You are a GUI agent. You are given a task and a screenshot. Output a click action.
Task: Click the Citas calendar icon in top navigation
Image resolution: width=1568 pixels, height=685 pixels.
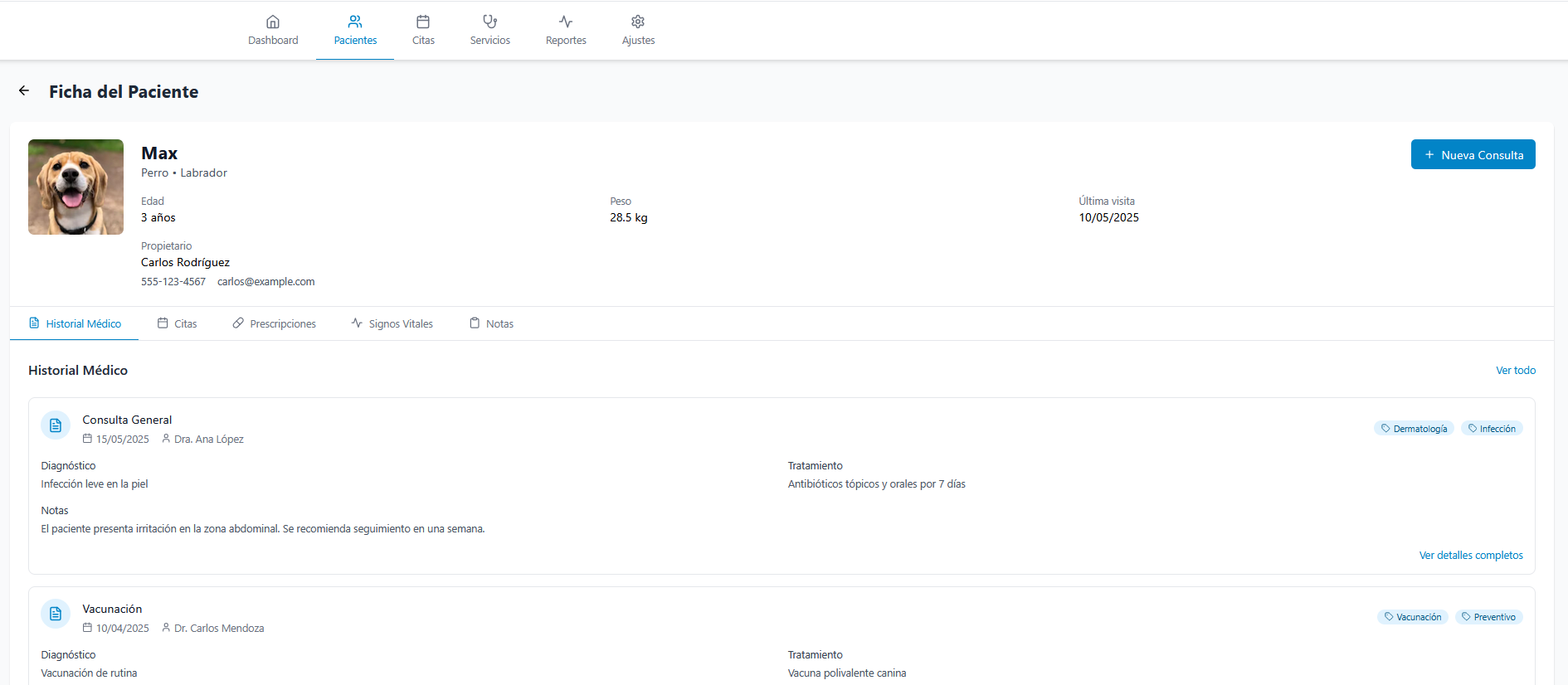[x=423, y=22]
